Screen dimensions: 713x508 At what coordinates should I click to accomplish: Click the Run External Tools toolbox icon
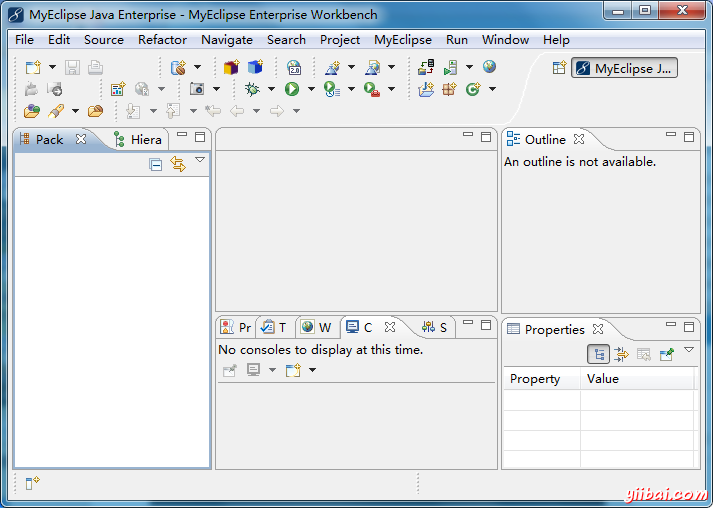pos(372,89)
